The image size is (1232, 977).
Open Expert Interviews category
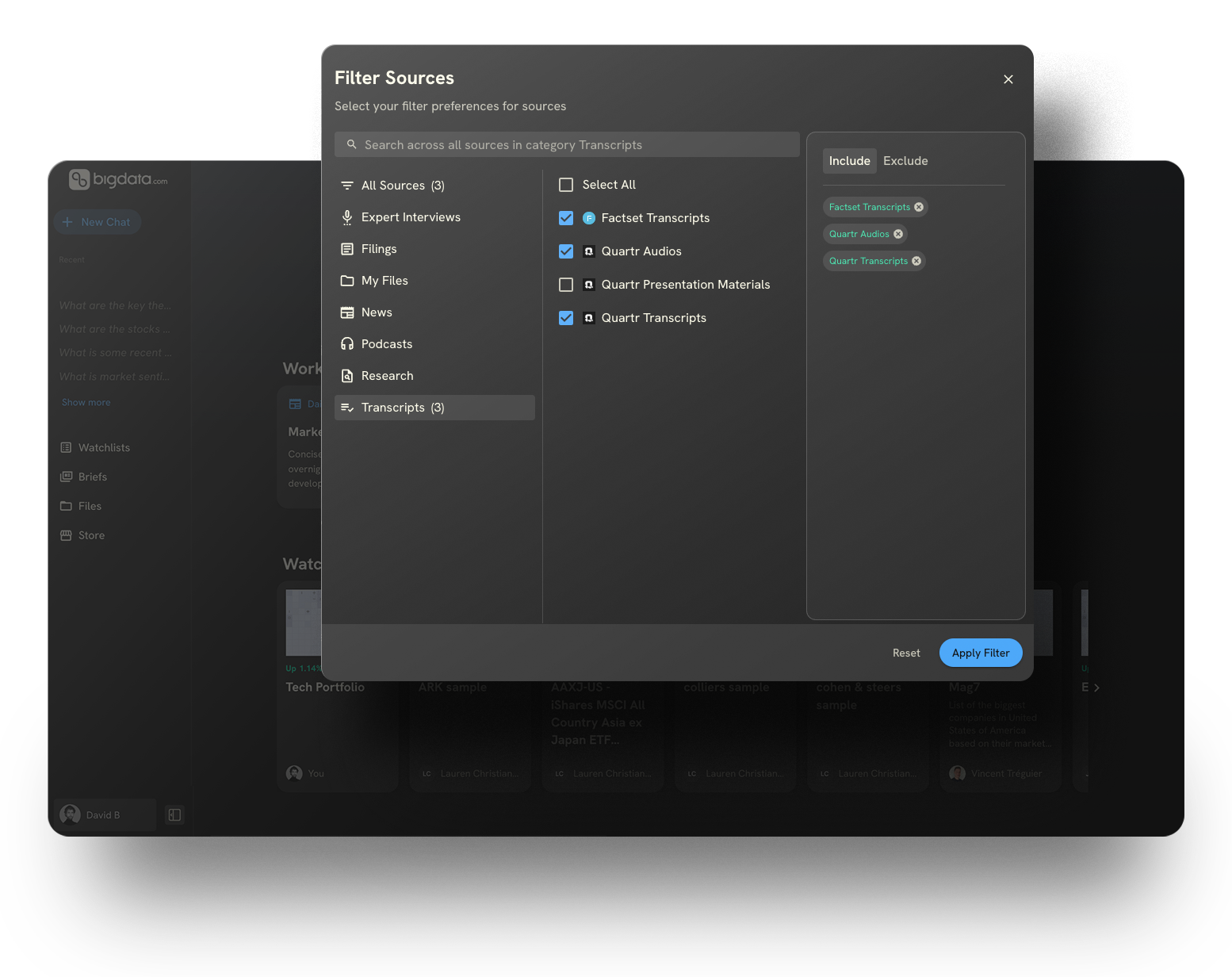[x=434, y=217]
